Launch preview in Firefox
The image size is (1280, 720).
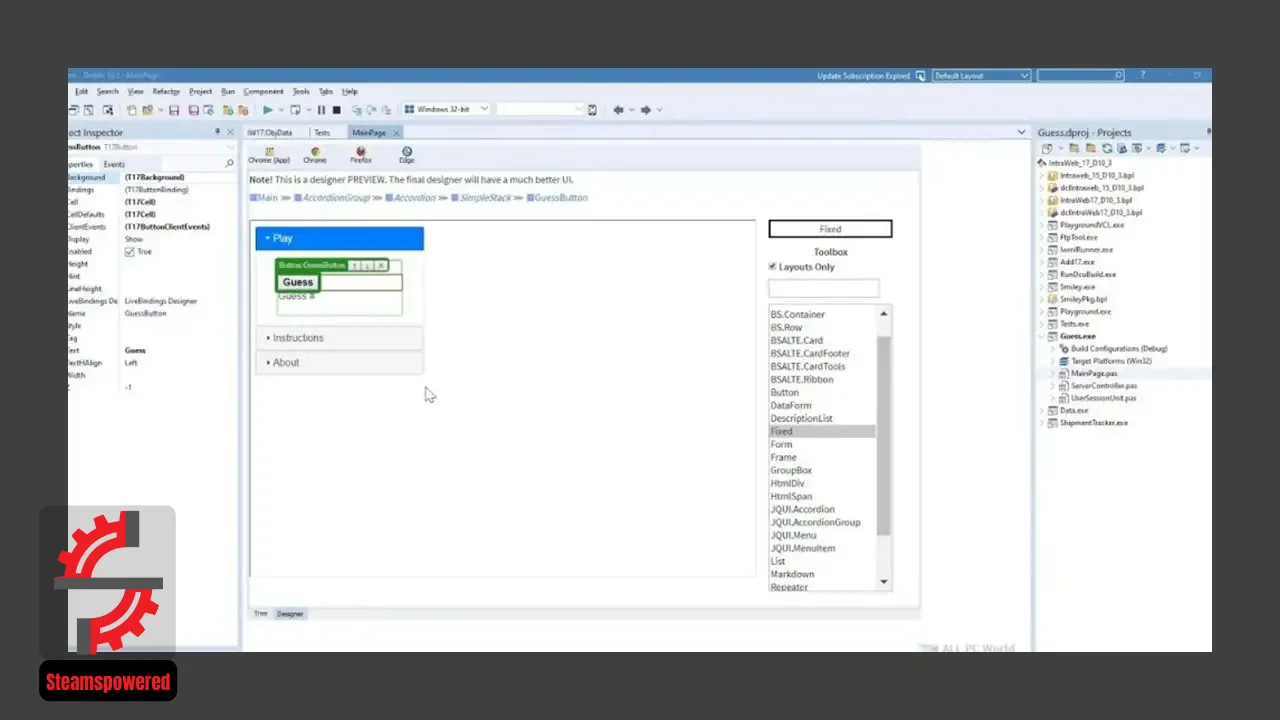click(361, 155)
